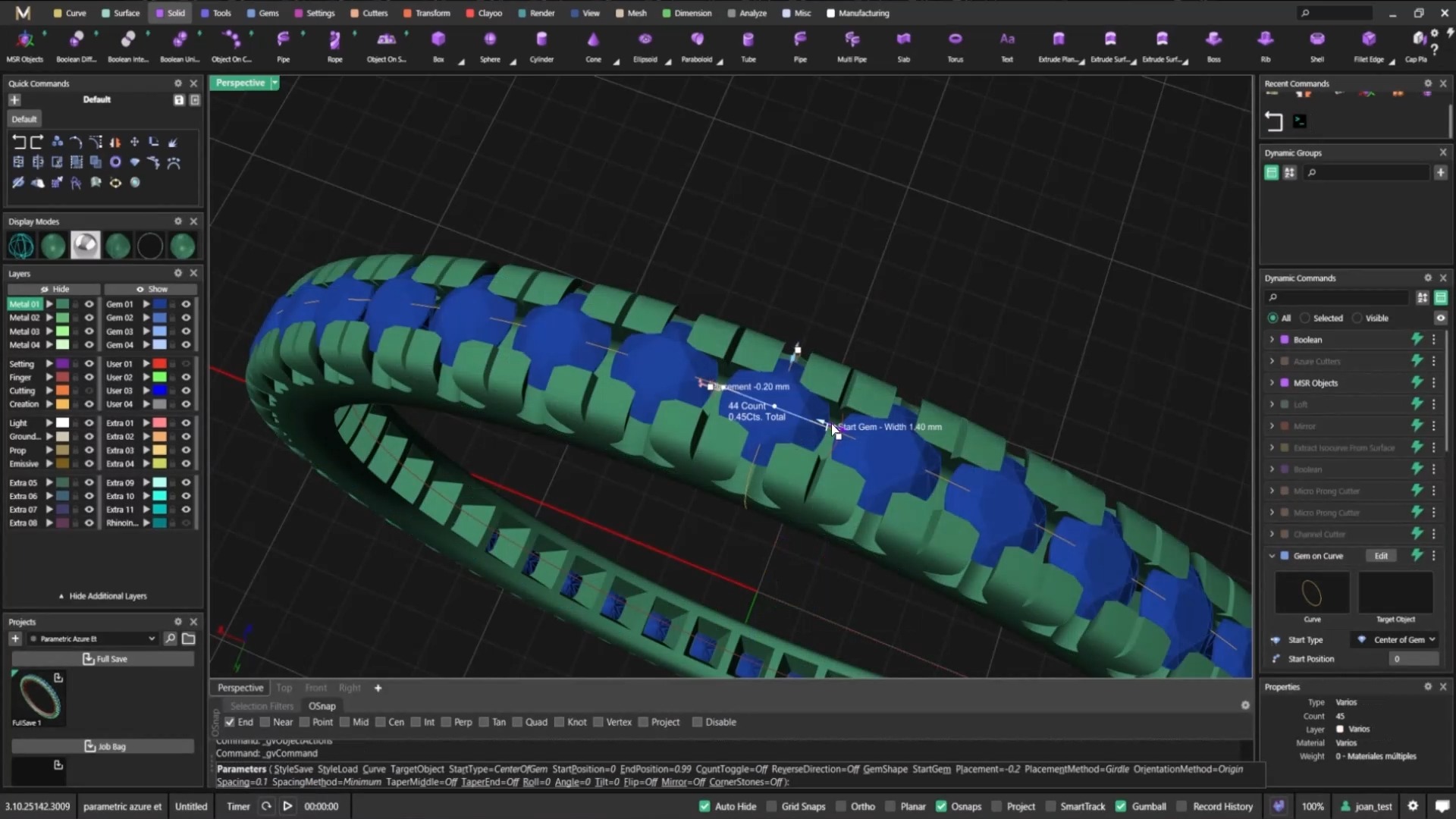Click the Job Bag button
This screenshot has width=1456, height=819.
pyautogui.click(x=103, y=746)
